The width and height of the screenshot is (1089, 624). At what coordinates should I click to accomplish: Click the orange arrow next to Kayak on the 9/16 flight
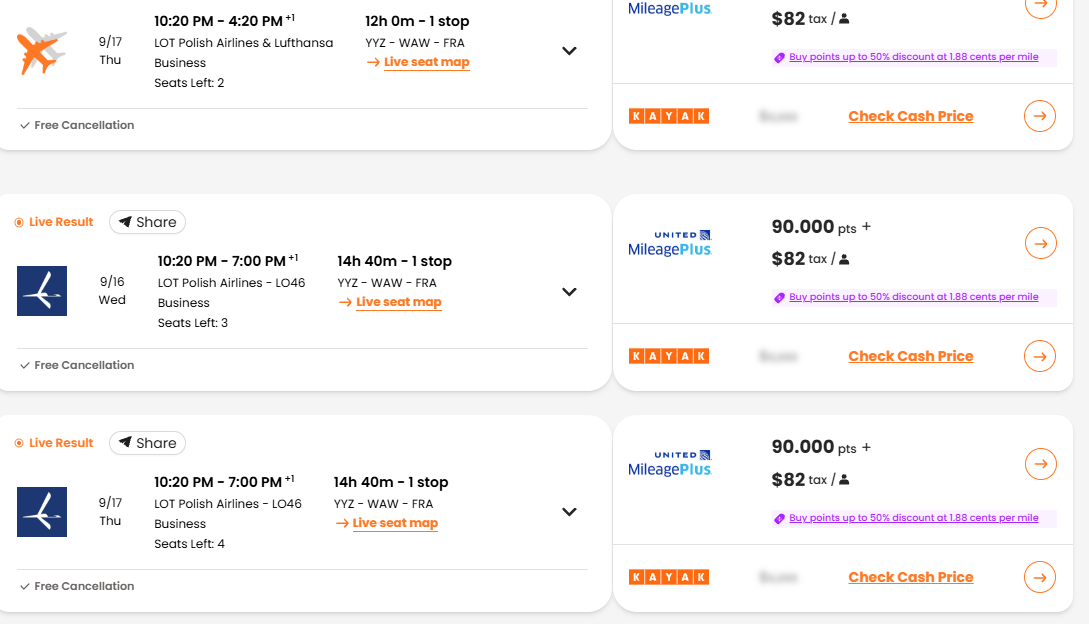pyautogui.click(x=1040, y=356)
